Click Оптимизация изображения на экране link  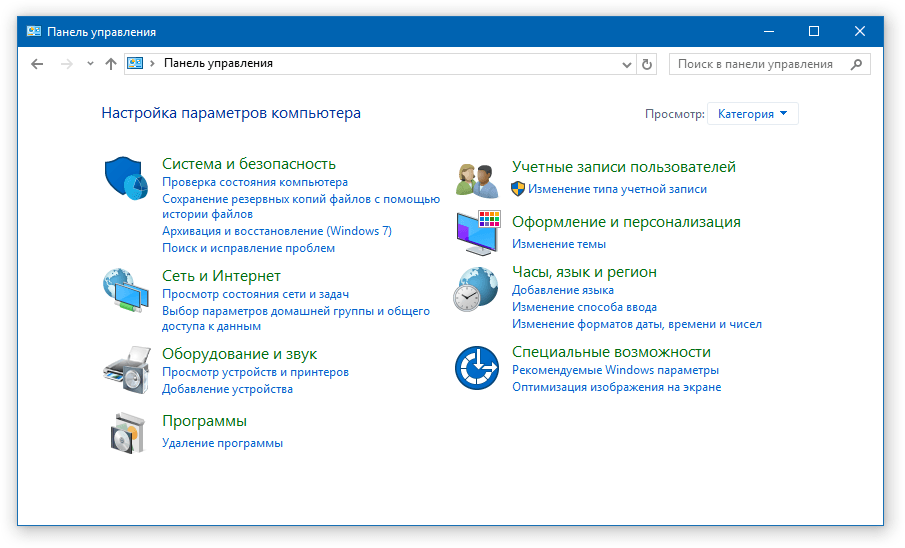click(617, 387)
